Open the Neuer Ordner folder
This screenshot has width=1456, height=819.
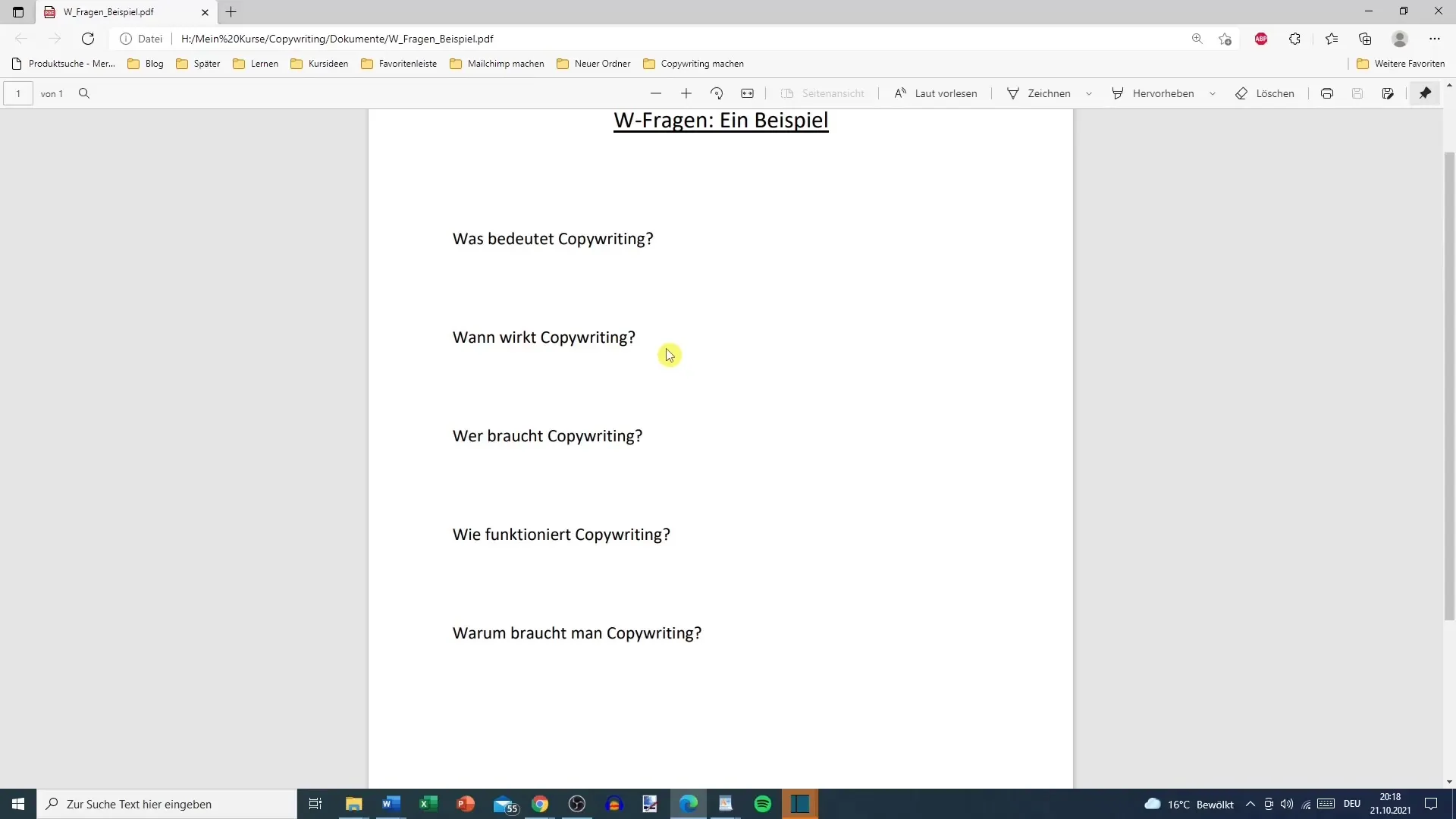coord(594,64)
